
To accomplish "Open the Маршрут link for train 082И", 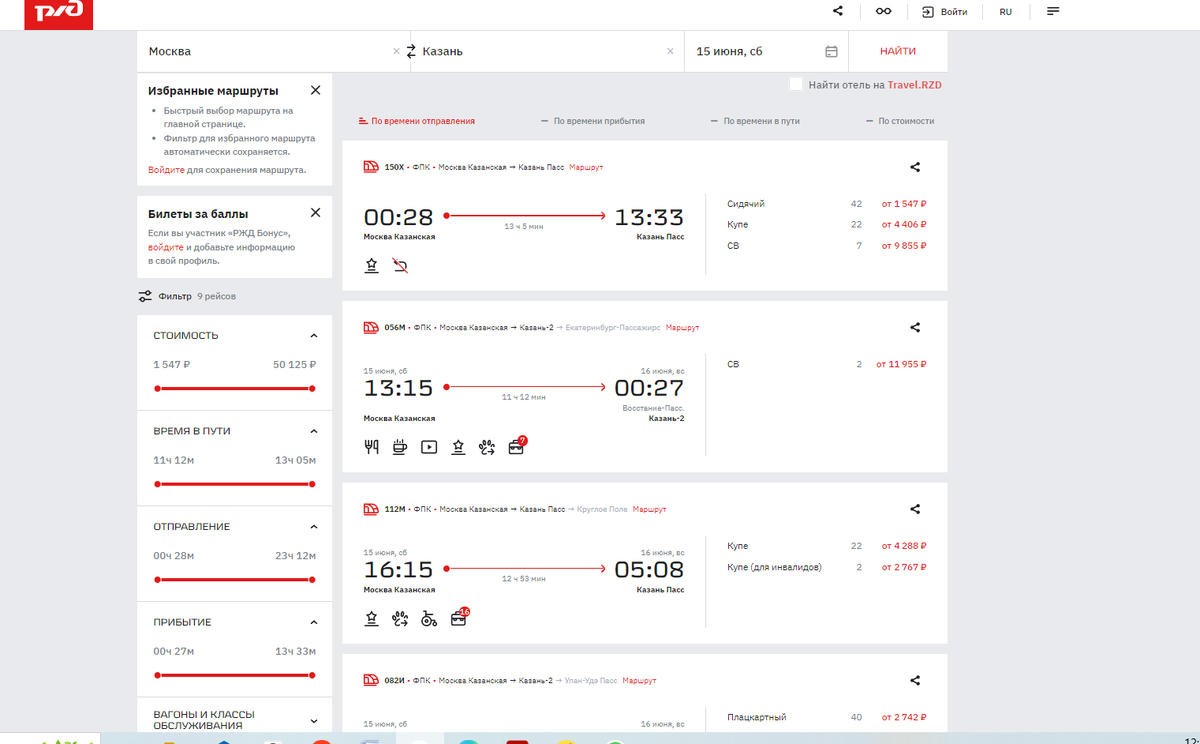I will click(x=639, y=680).
